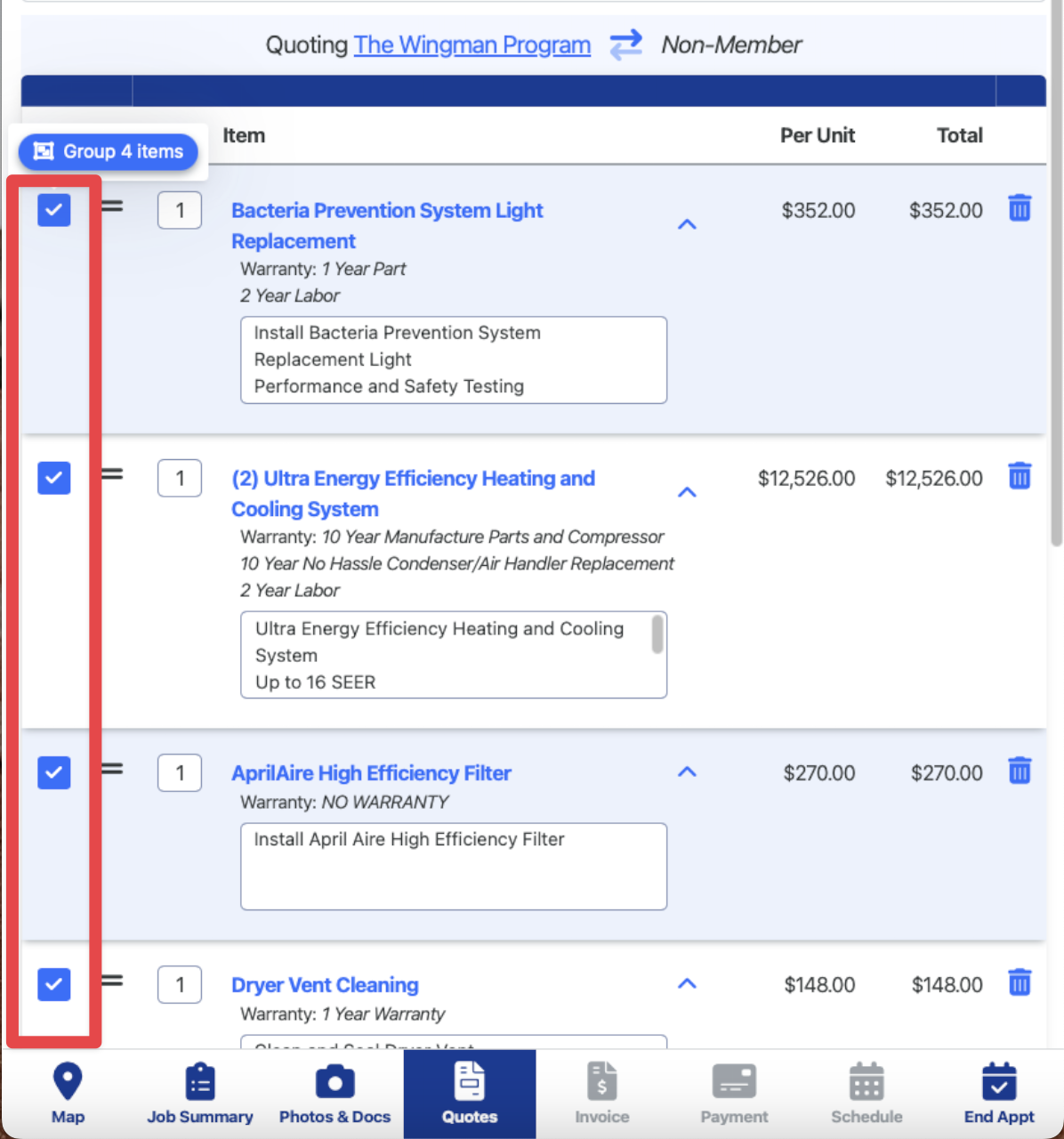Delete the Bacteria Prevention System Light item
The image size is (1064, 1139).
(x=1020, y=208)
